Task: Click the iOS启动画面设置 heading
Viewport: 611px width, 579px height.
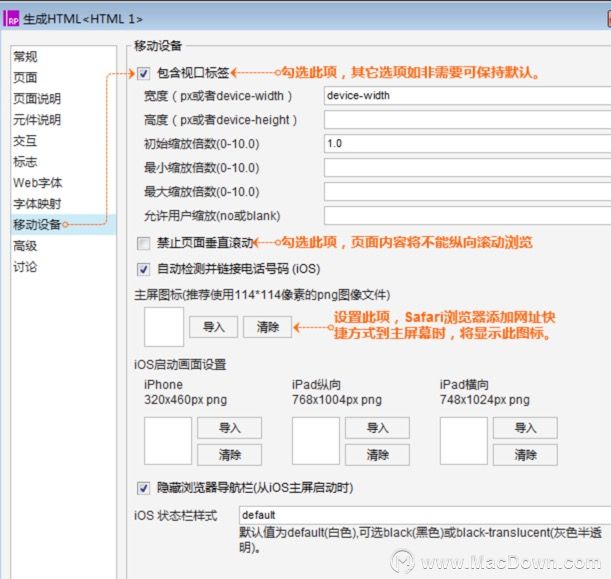Action: point(180,365)
